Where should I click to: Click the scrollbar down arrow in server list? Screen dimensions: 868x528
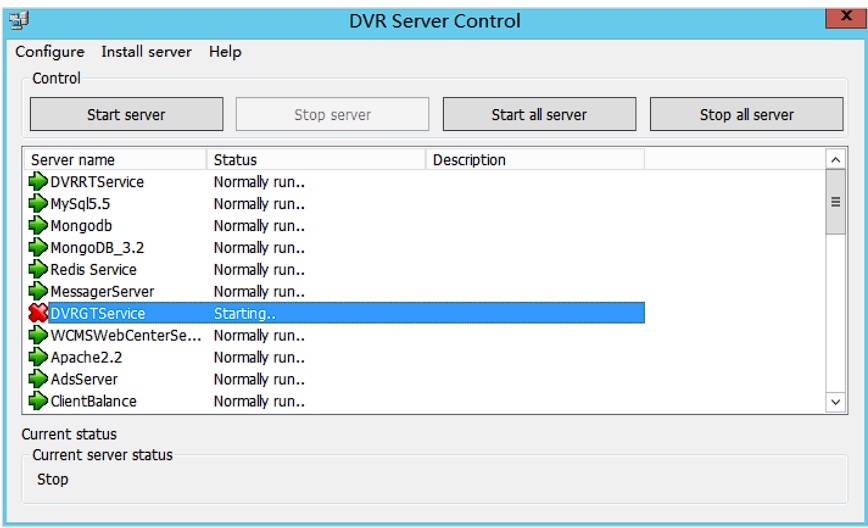click(835, 402)
